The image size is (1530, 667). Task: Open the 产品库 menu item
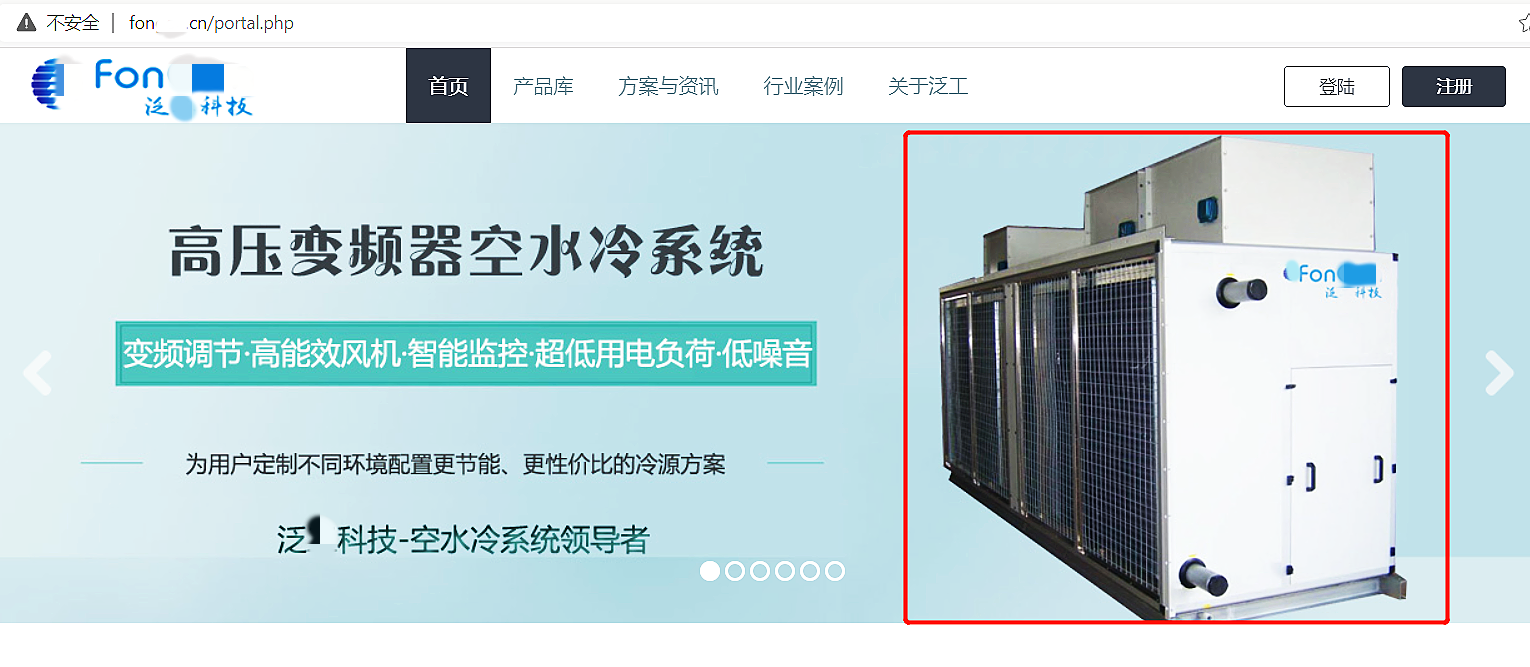coord(543,86)
